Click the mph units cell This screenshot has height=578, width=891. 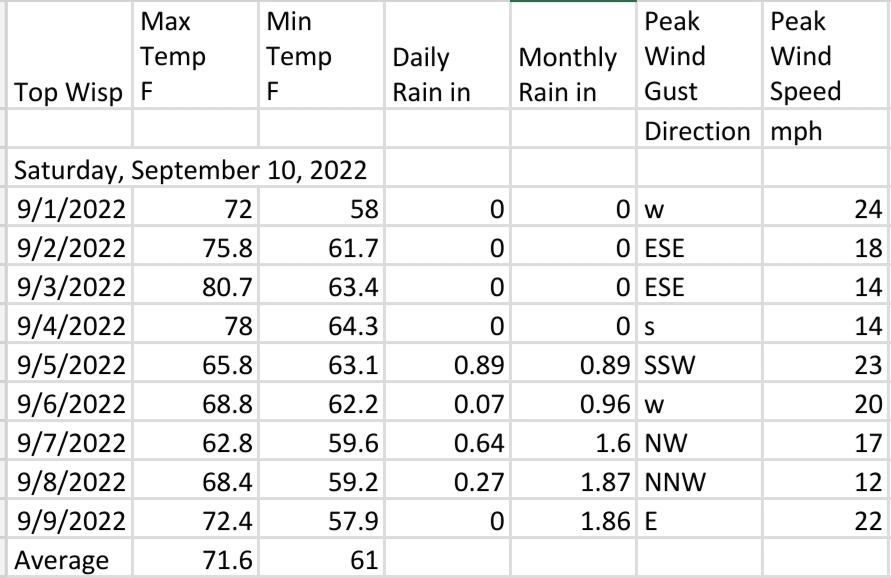[x=827, y=131]
